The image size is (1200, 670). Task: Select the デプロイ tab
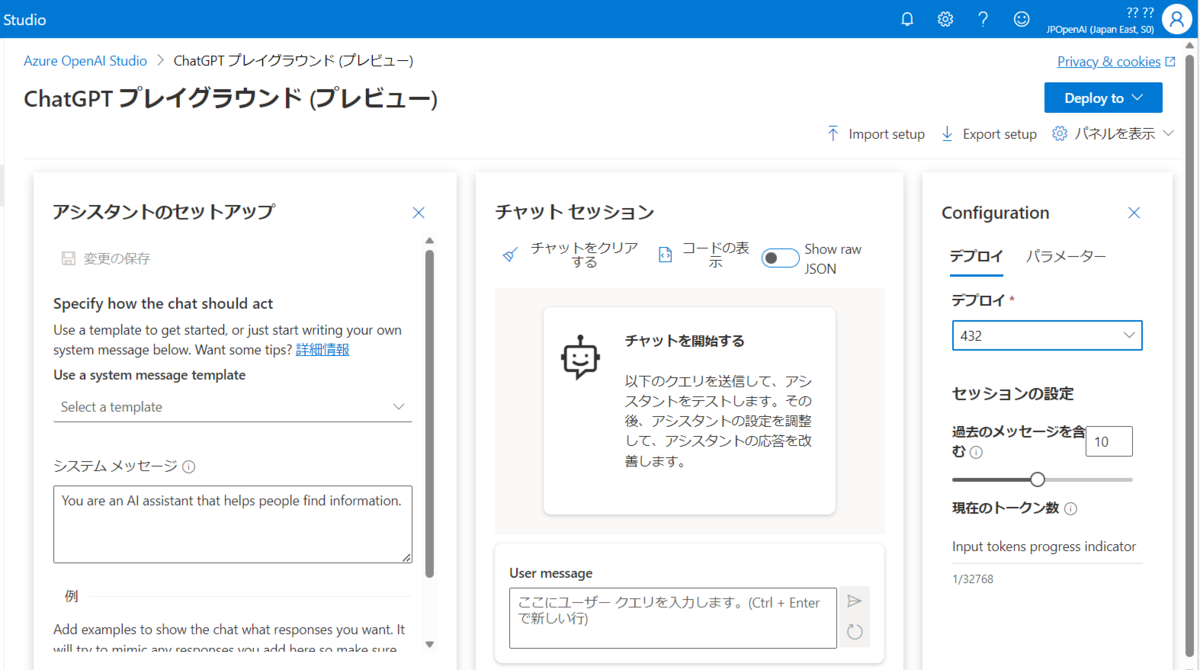pos(976,256)
